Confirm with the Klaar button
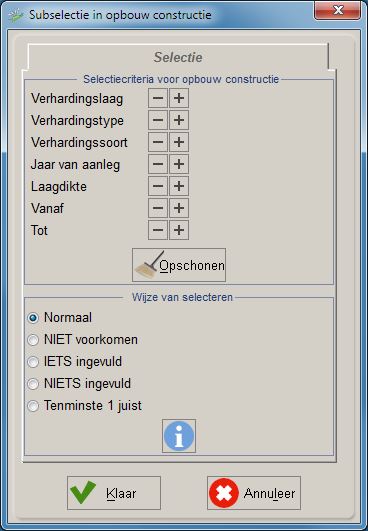Image resolution: width=368 pixels, height=531 pixels. (x=114, y=493)
